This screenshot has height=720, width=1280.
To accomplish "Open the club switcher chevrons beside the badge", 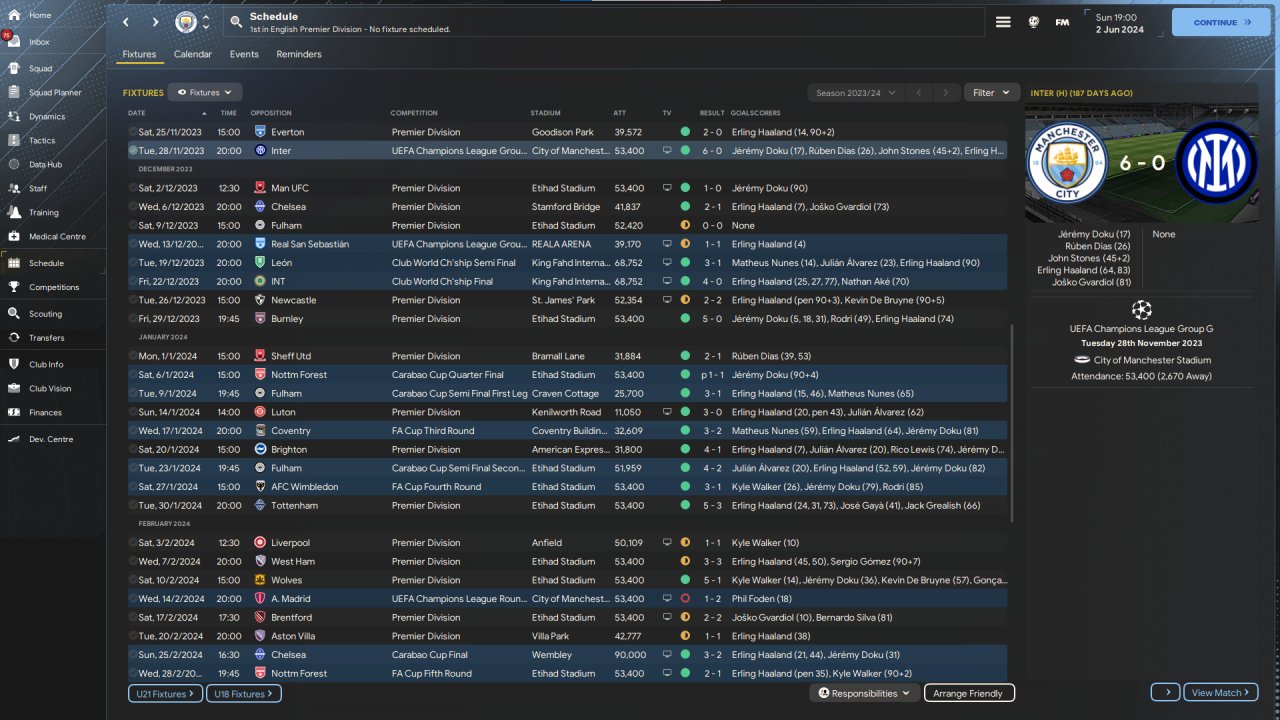I will click(206, 22).
